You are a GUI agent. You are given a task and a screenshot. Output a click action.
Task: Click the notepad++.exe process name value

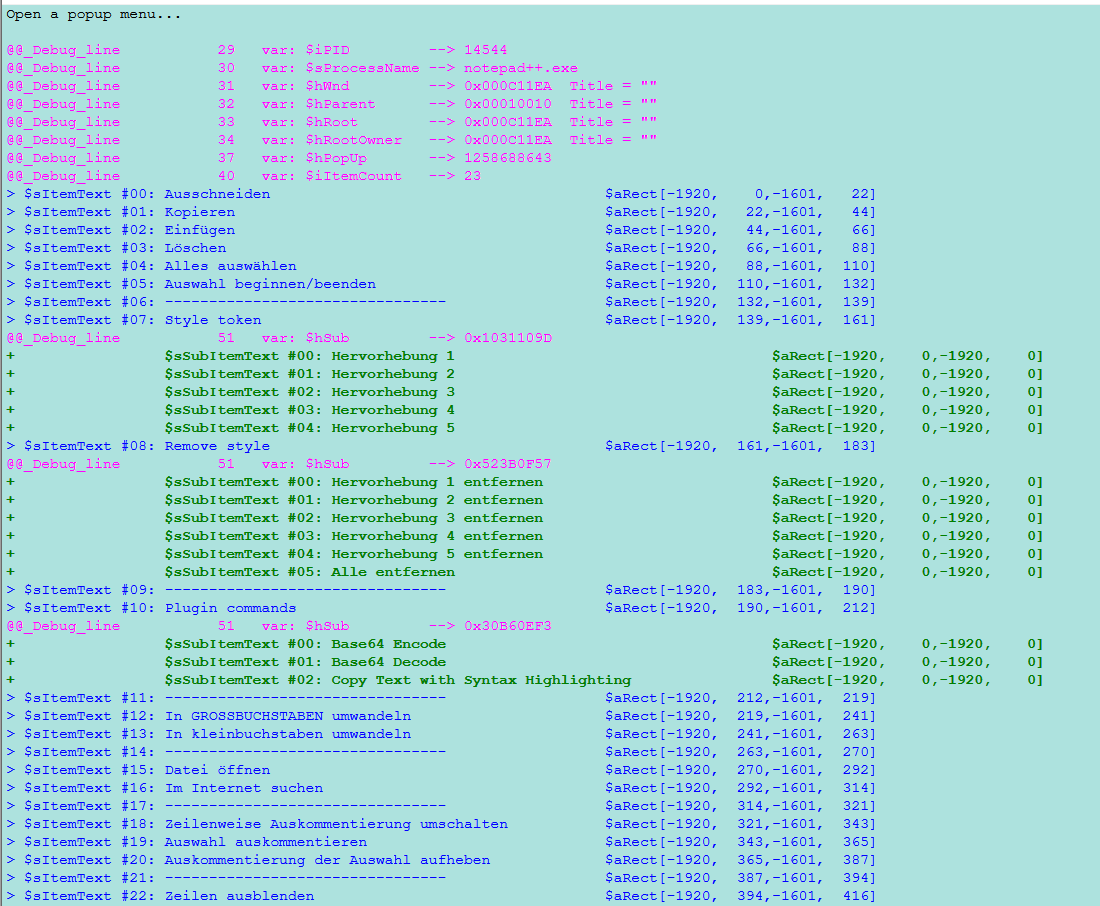coord(520,68)
